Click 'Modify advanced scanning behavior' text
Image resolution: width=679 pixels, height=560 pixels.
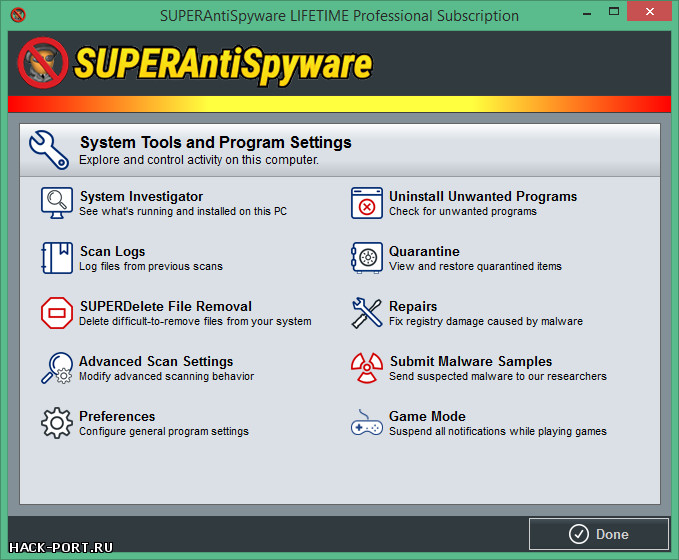tap(166, 376)
